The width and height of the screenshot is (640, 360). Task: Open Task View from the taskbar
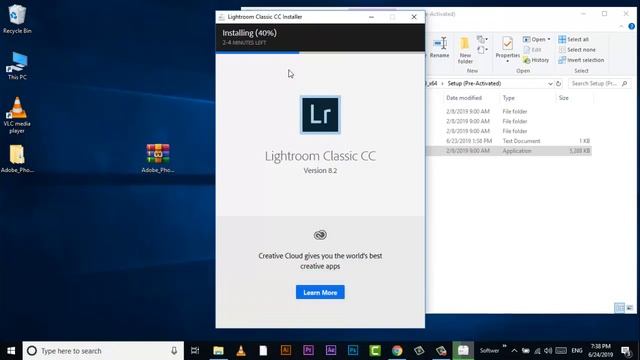click(195, 351)
